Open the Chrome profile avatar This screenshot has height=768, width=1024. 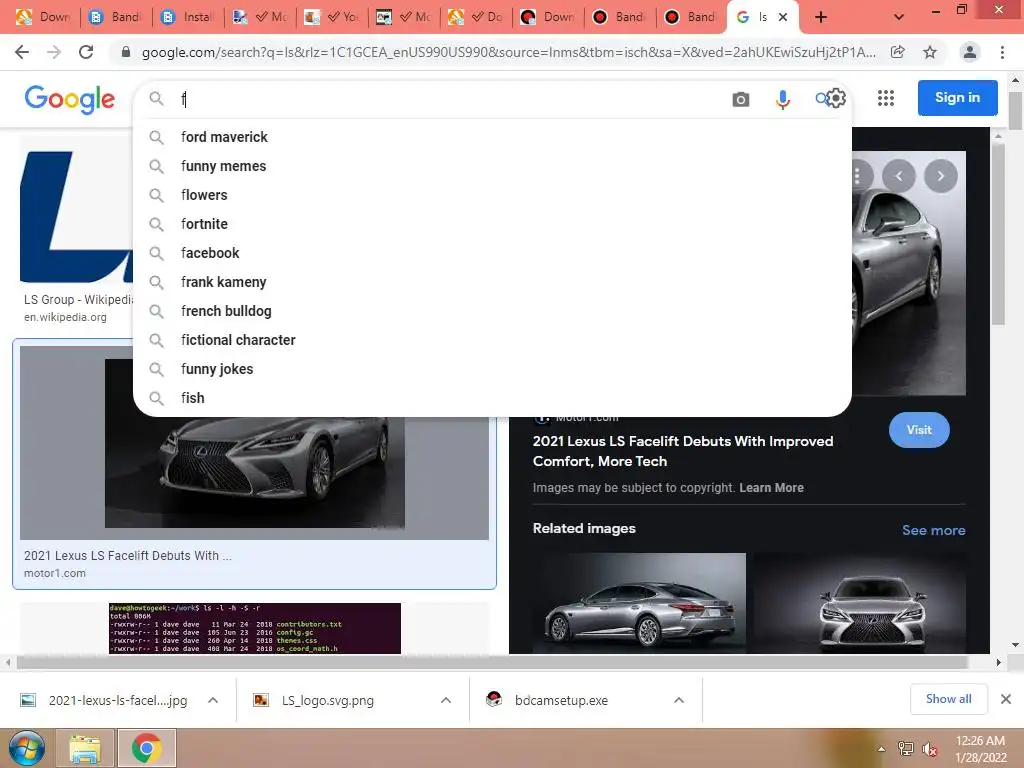[x=970, y=52]
